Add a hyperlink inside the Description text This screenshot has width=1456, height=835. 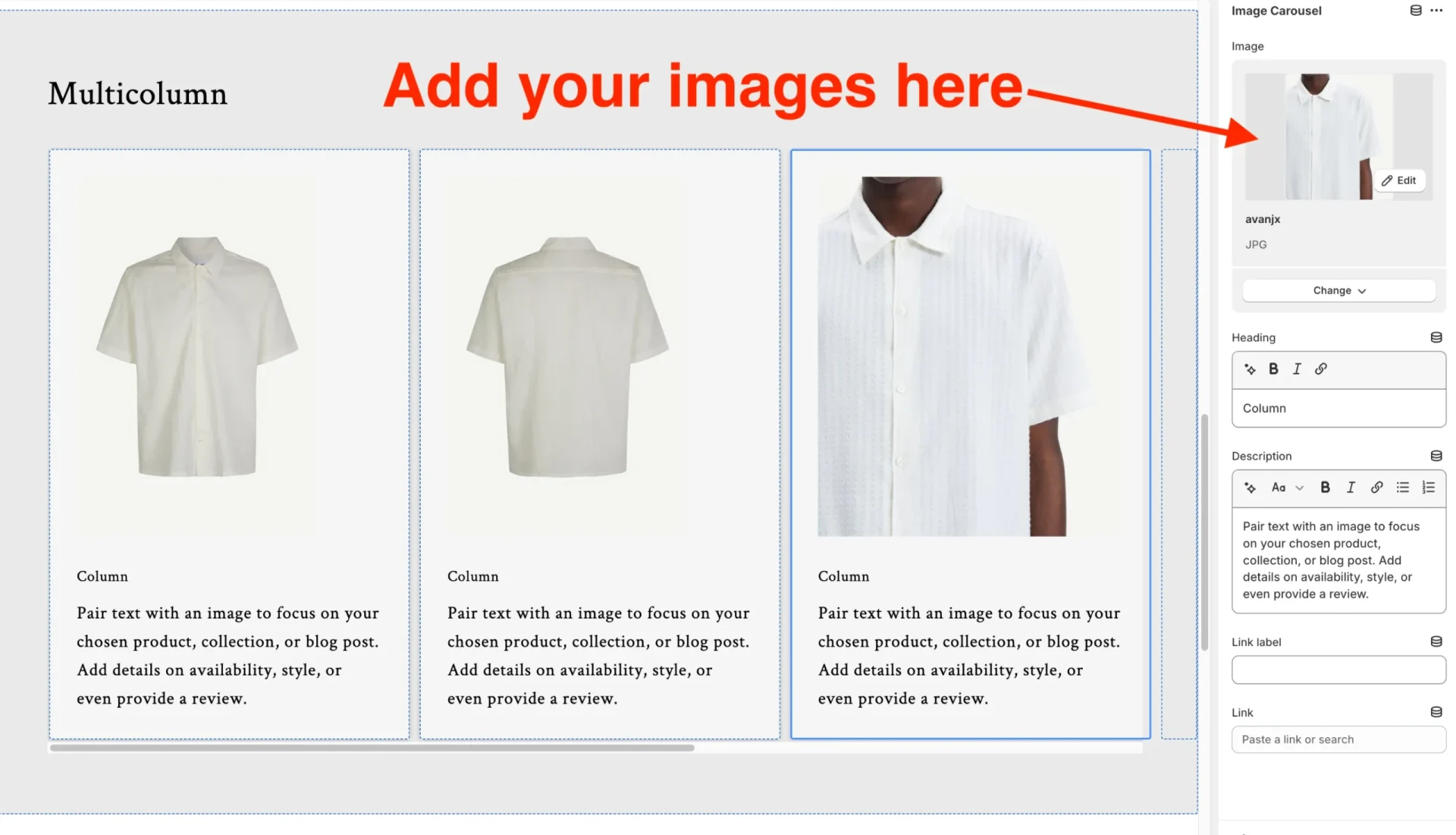(x=1376, y=488)
